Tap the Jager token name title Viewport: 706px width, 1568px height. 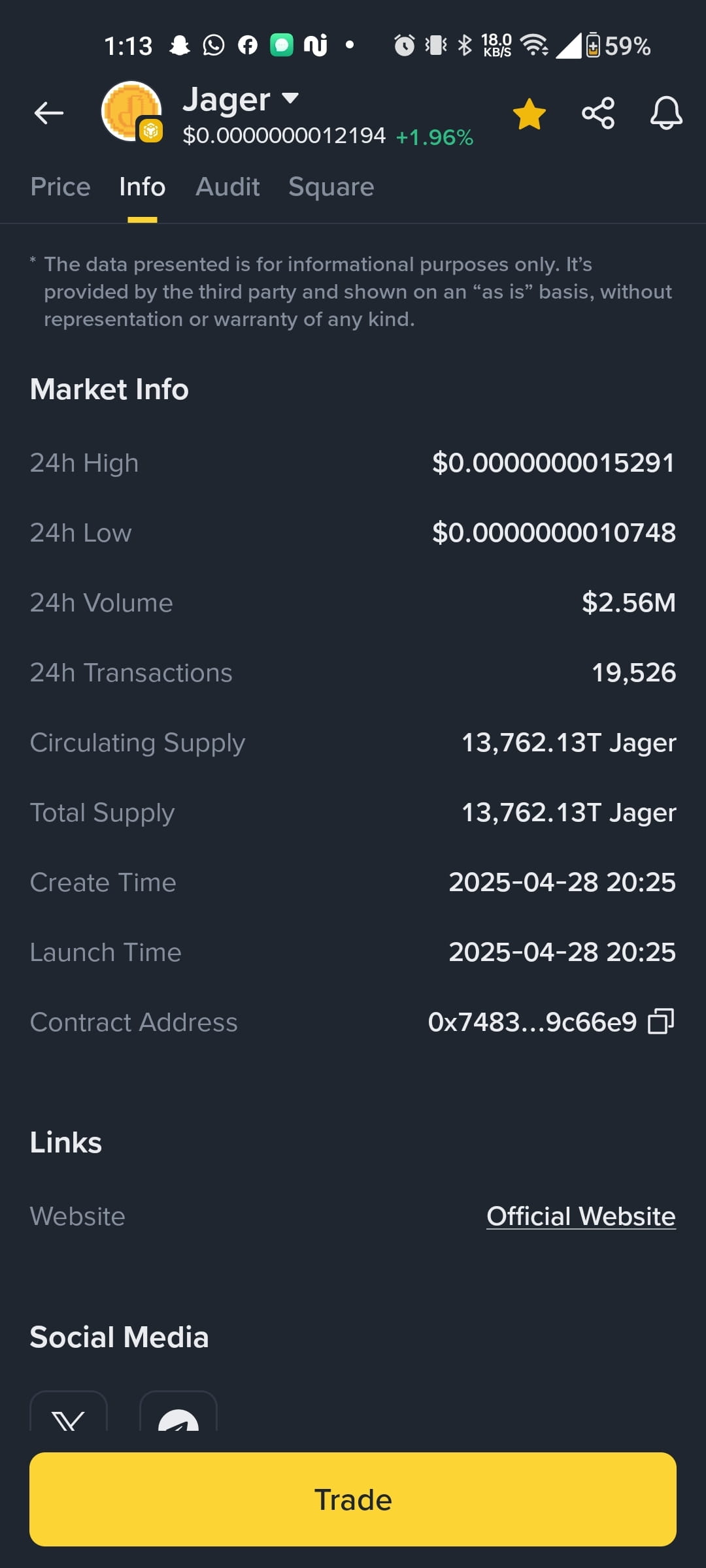pos(226,99)
